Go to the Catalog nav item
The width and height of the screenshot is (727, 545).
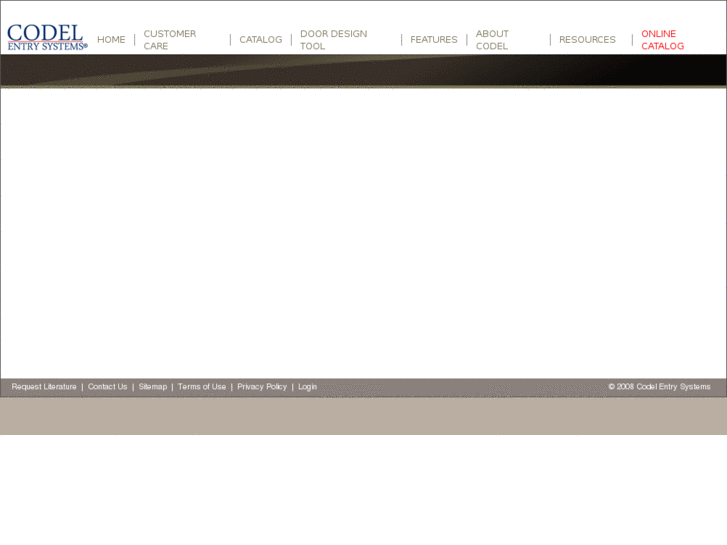click(x=261, y=40)
